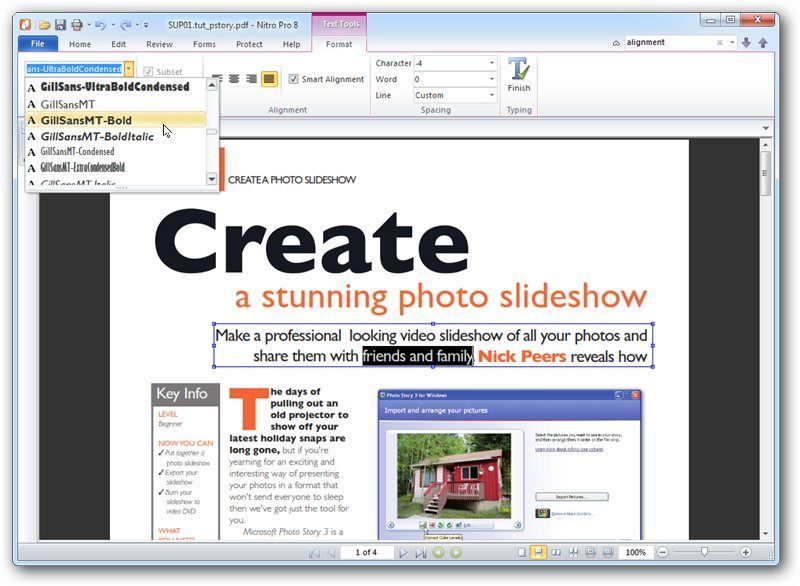Screen dimensions: 800x586
Task: Disable Smart Alignment checkbox
Action: (x=293, y=79)
